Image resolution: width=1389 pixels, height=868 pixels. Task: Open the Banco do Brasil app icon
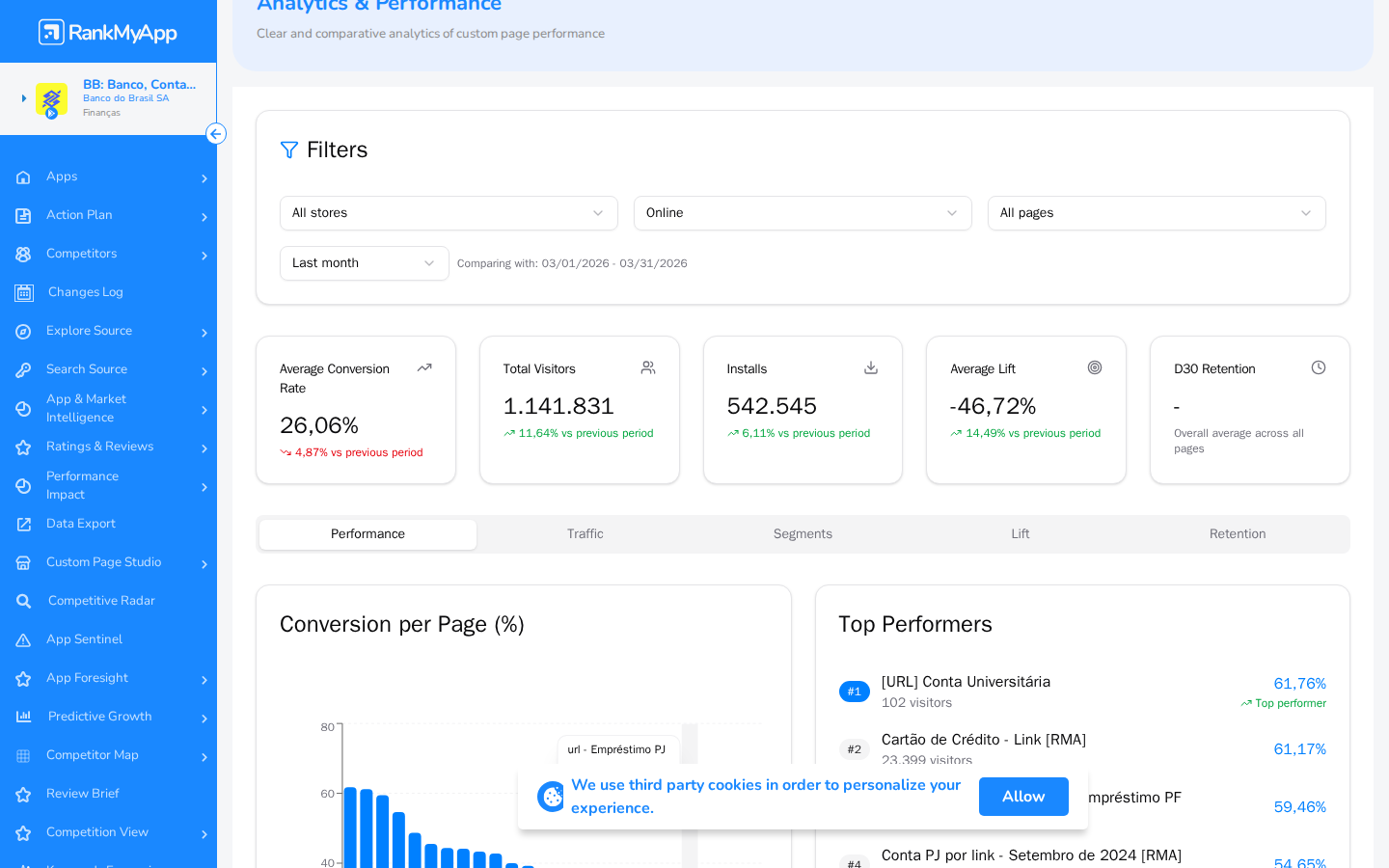(51, 99)
